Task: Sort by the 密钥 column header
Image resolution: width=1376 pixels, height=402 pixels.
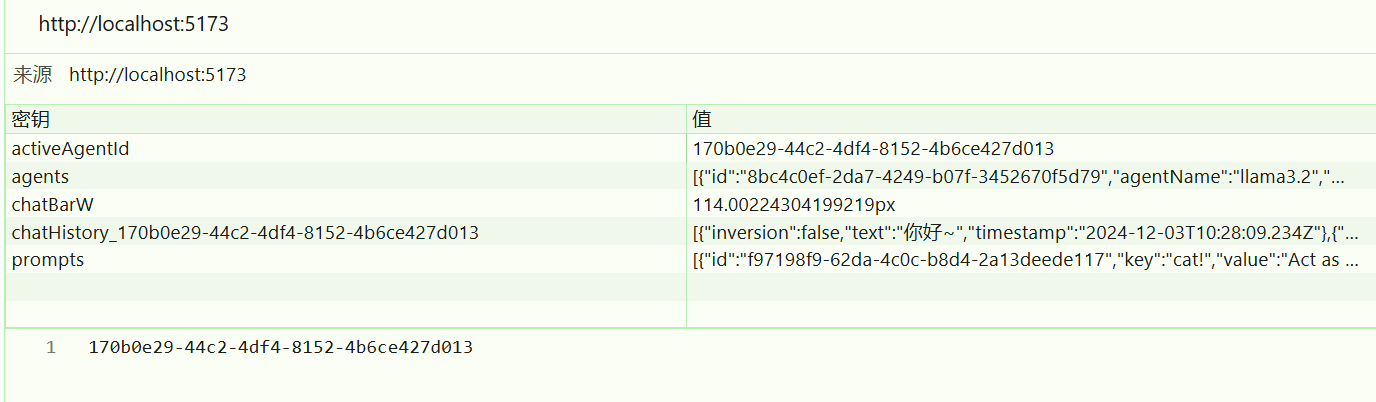Action: pyautogui.click(x=345, y=119)
